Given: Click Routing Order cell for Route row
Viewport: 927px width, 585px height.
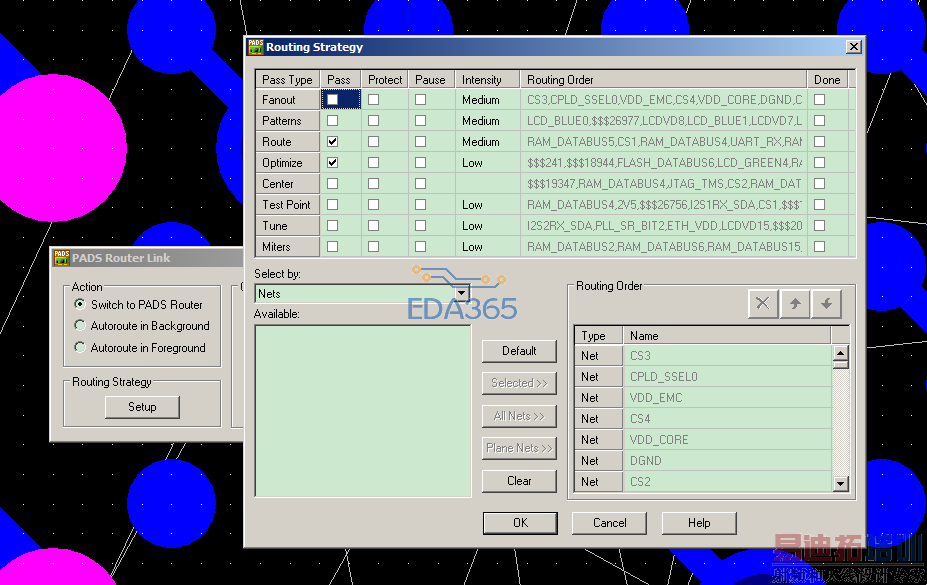Looking at the screenshot, I should [x=663, y=142].
